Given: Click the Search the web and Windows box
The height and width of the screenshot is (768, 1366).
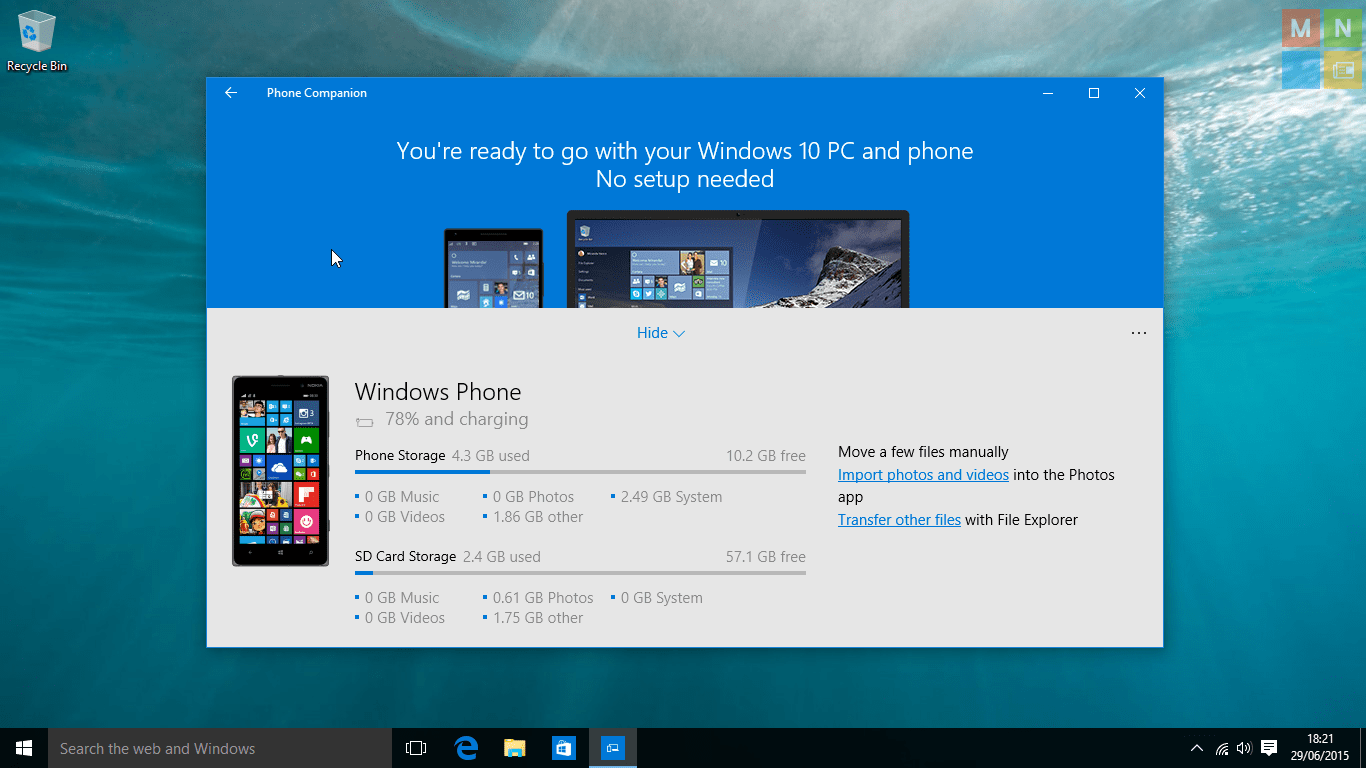Looking at the screenshot, I should click(x=220, y=748).
